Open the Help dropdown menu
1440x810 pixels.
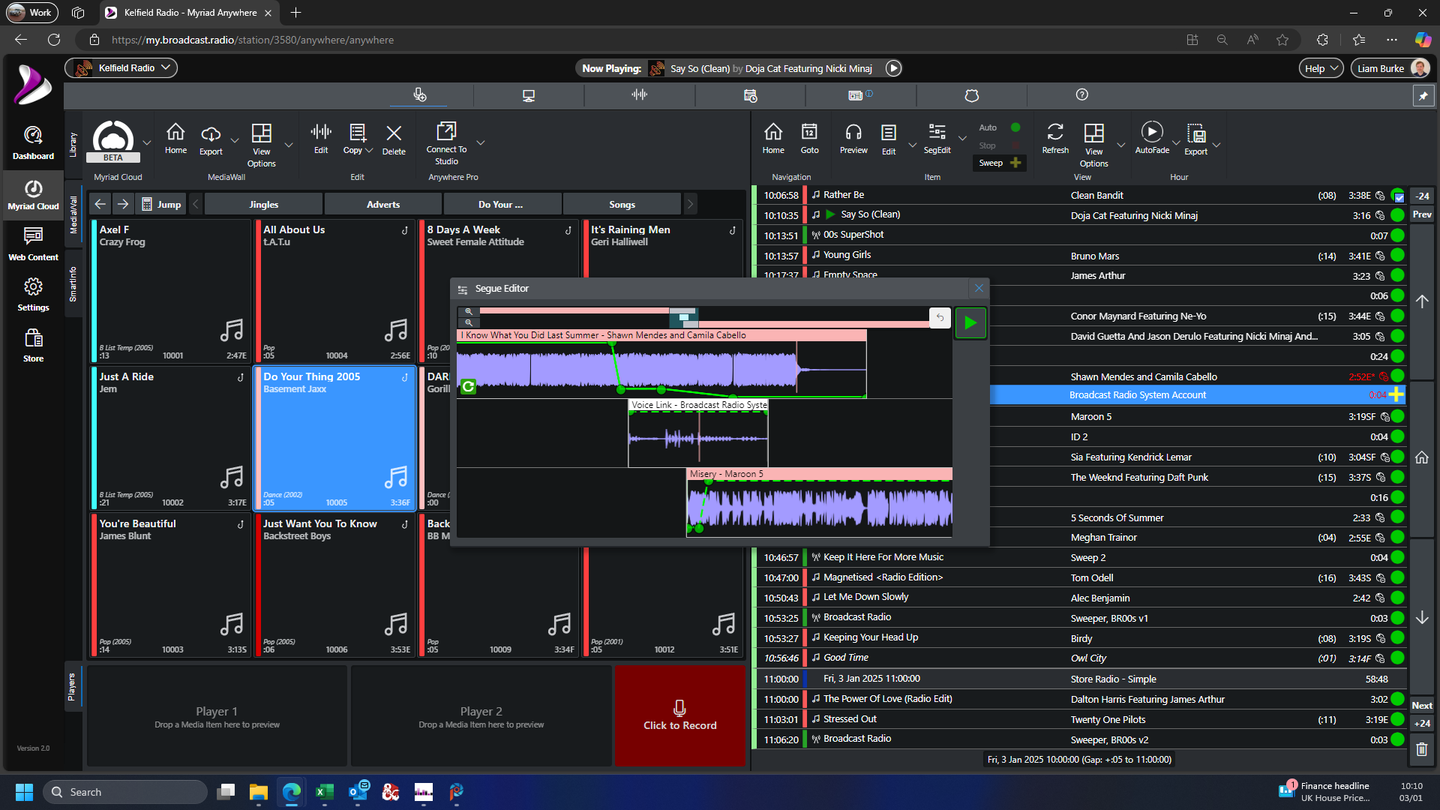[x=1320, y=68]
